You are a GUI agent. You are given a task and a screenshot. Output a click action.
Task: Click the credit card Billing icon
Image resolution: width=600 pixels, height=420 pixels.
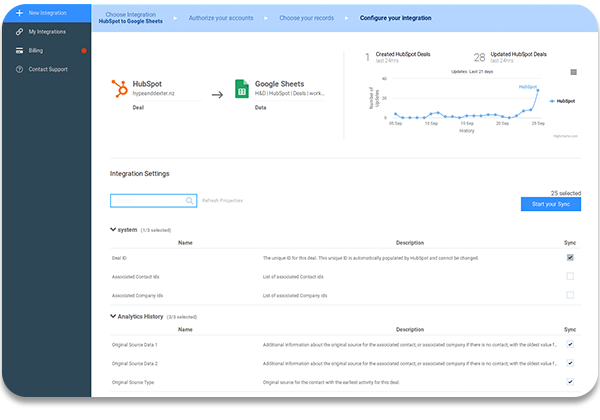coord(19,50)
